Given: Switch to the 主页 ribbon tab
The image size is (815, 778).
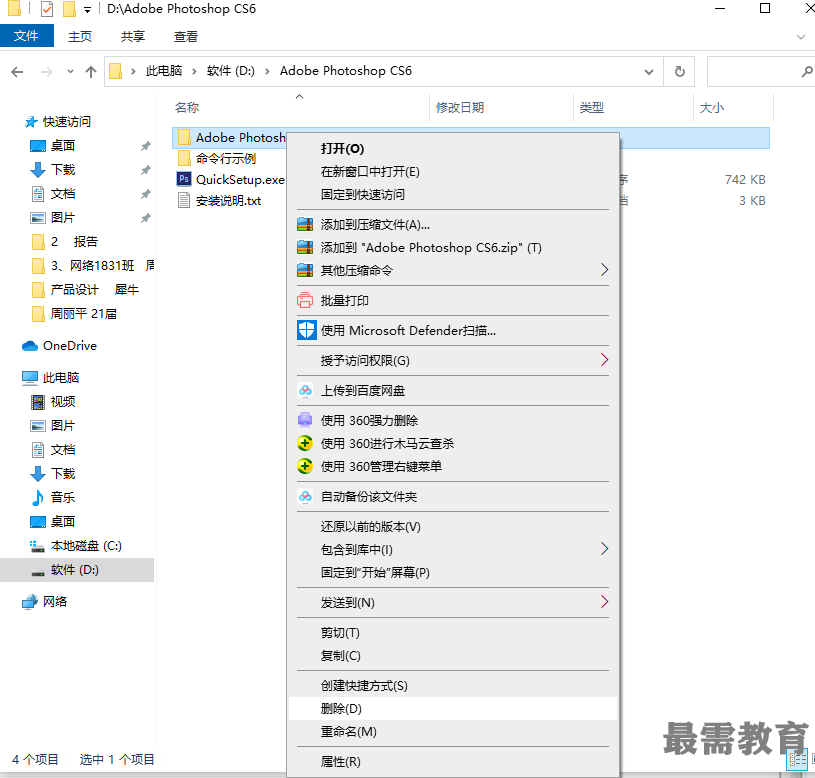Looking at the screenshot, I should [x=80, y=36].
